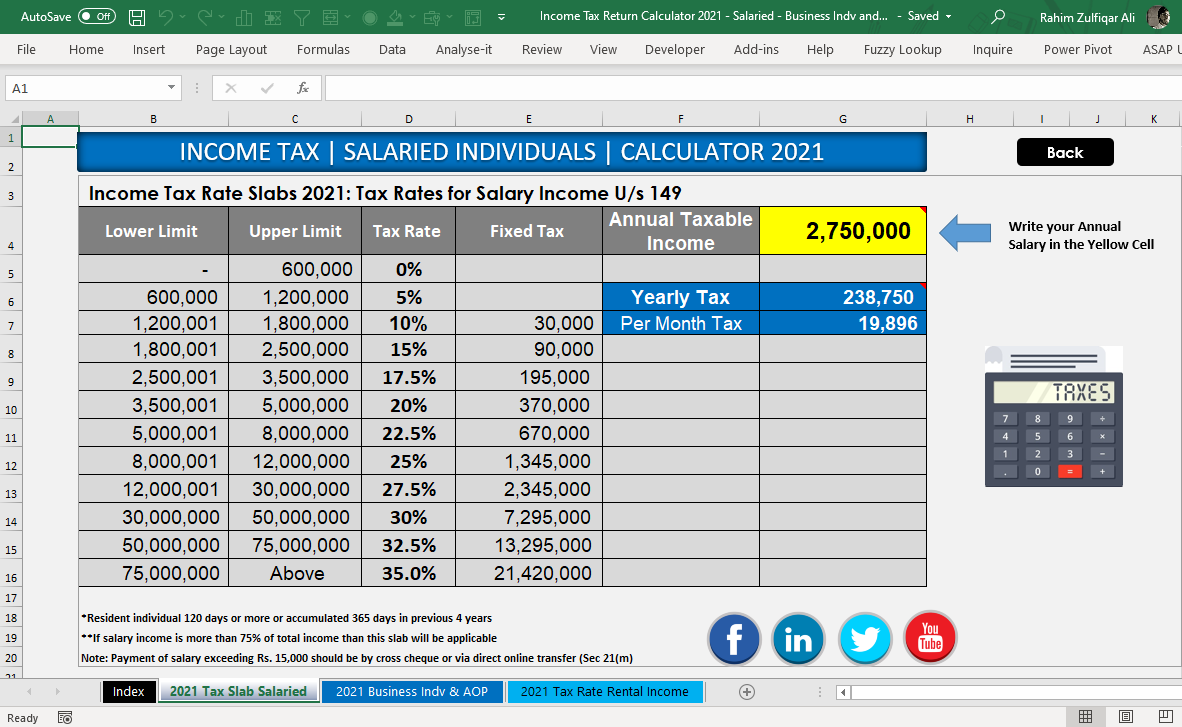Select the Per Month Tax value 19,896
1182x727 pixels.
tap(843, 324)
